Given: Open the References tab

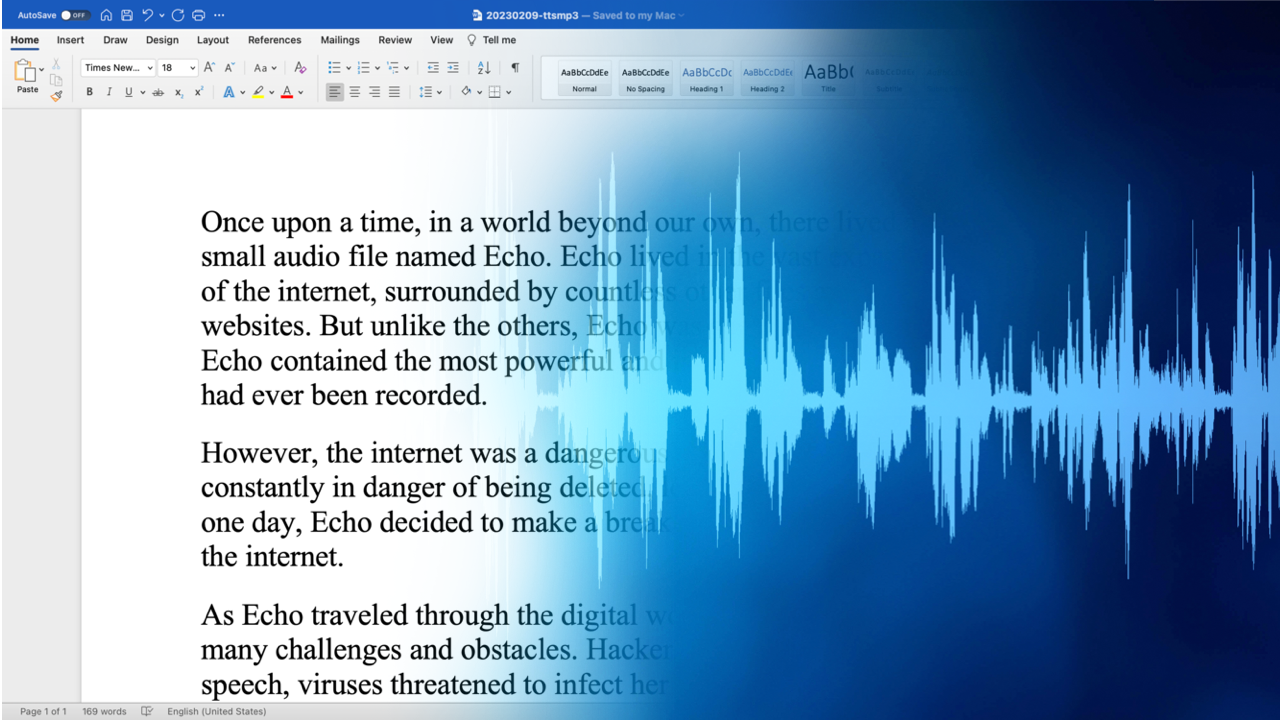Looking at the screenshot, I should click(274, 40).
